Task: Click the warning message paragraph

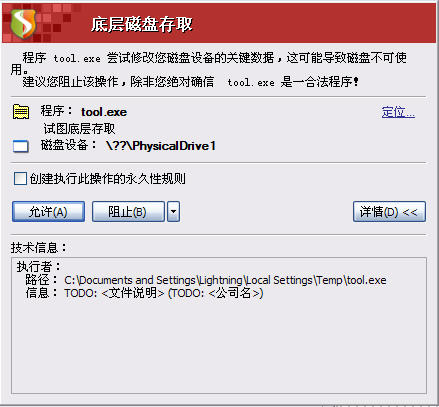Action: 209,70
